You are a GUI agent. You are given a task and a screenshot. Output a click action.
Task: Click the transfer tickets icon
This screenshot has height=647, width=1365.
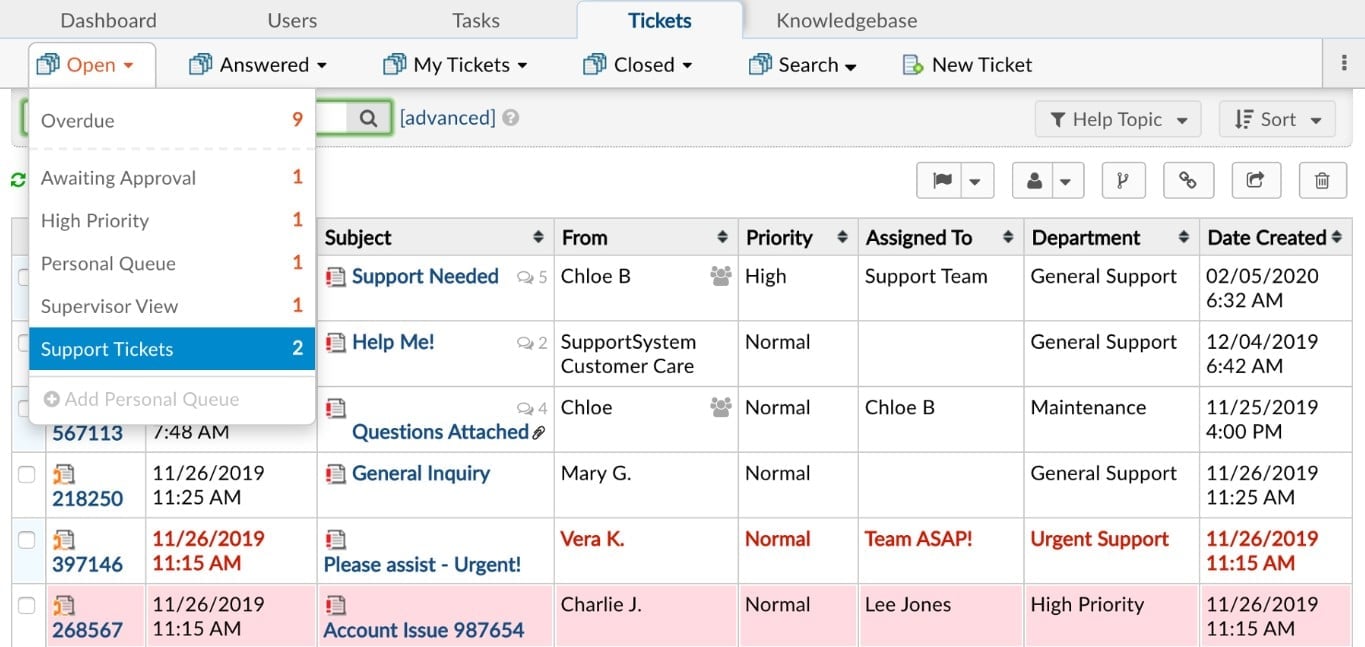point(1255,180)
